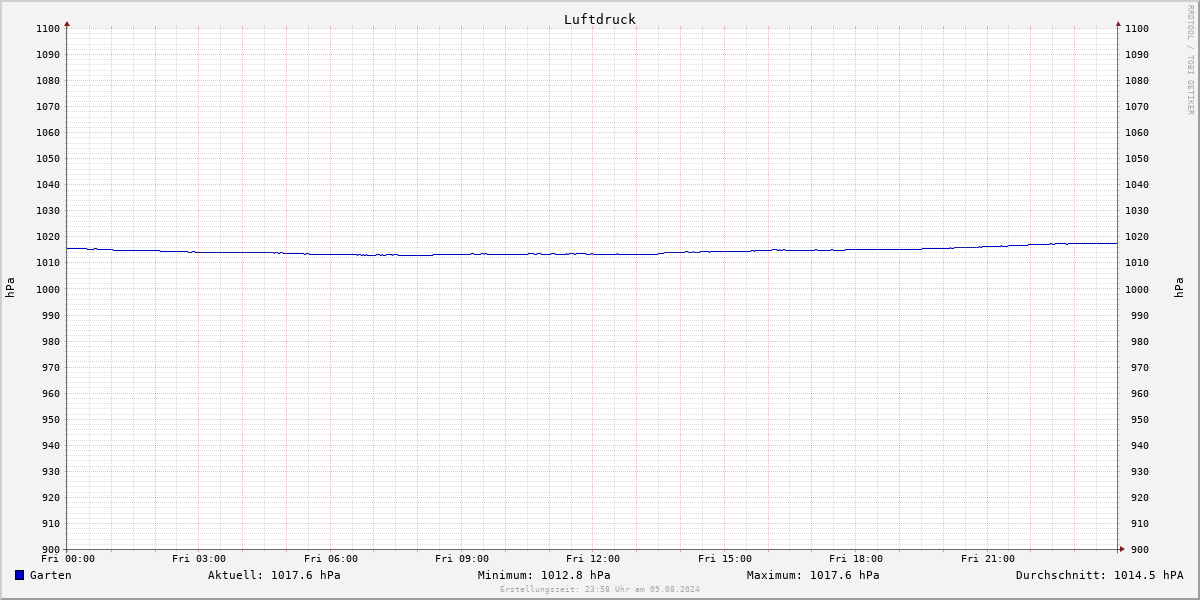Screen dimensions: 1200x600
Task: Click the 1000 label on the left axis
Action: click(48, 290)
